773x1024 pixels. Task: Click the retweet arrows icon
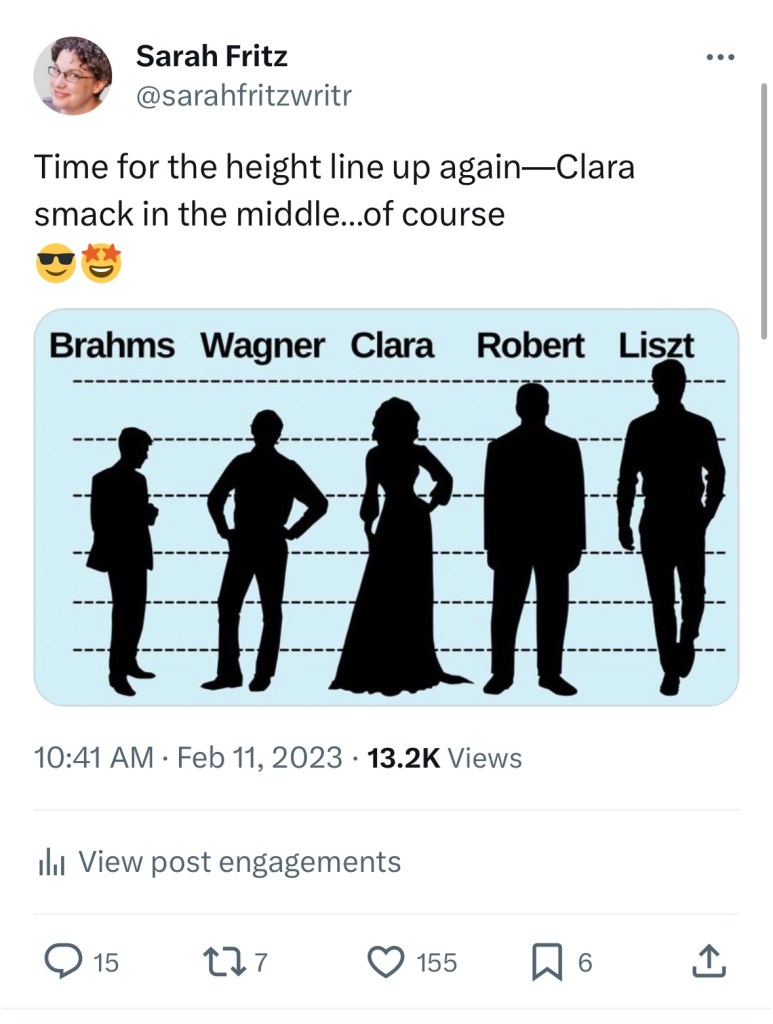222,962
